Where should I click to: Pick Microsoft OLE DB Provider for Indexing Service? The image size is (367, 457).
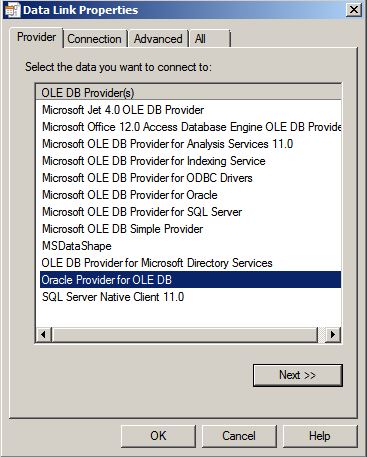(x=190, y=161)
